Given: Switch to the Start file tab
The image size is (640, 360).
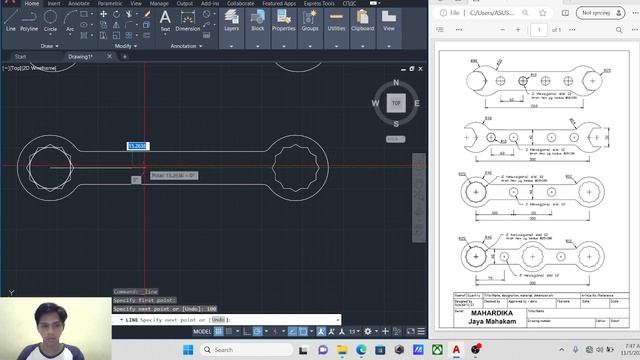Looking at the screenshot, I should pyautogui.click(x=20, y=57).
